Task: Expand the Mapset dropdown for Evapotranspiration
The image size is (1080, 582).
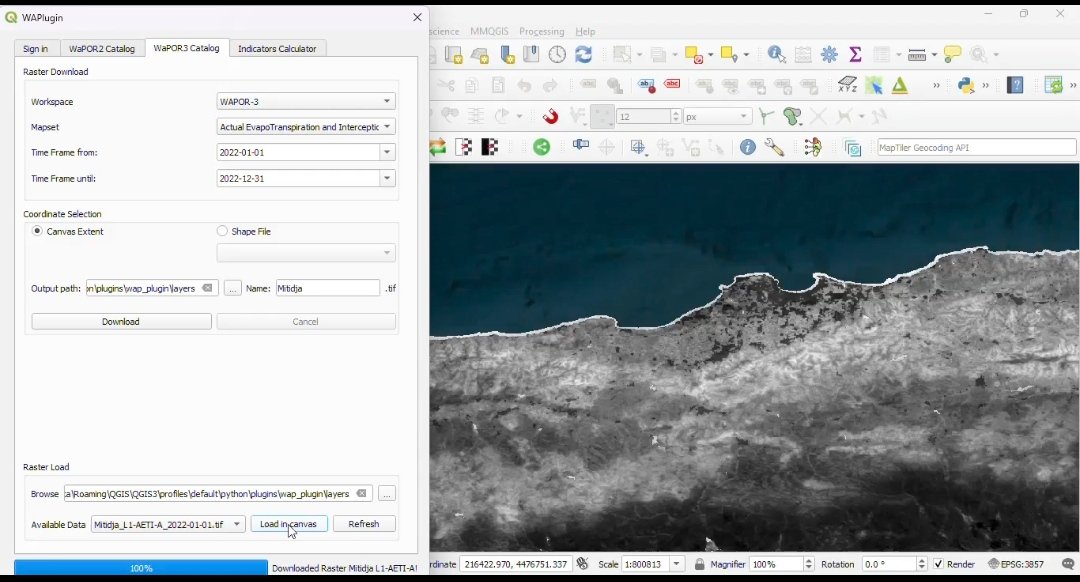Action: [306, 126]
